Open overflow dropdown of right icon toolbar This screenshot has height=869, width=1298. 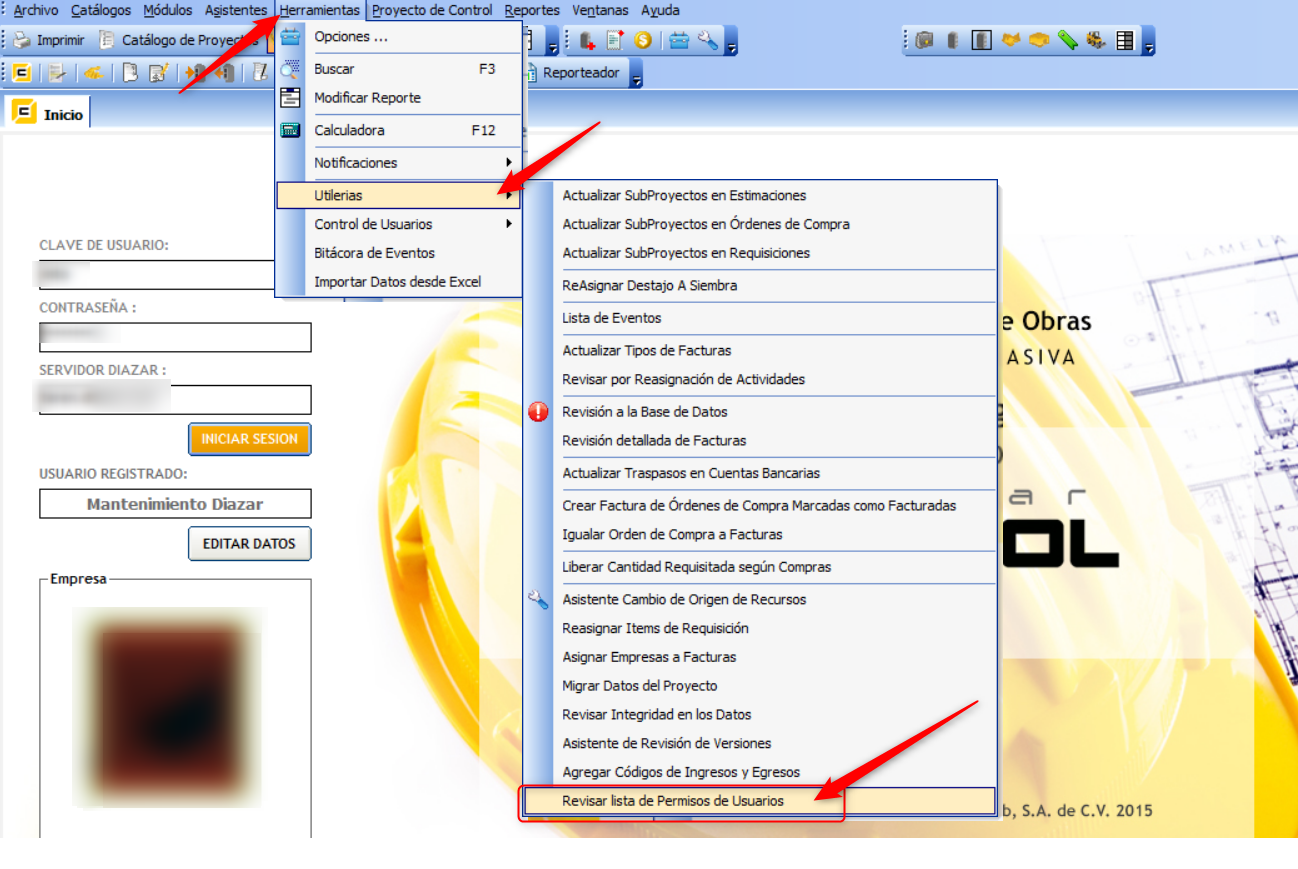coord(1149,44)
